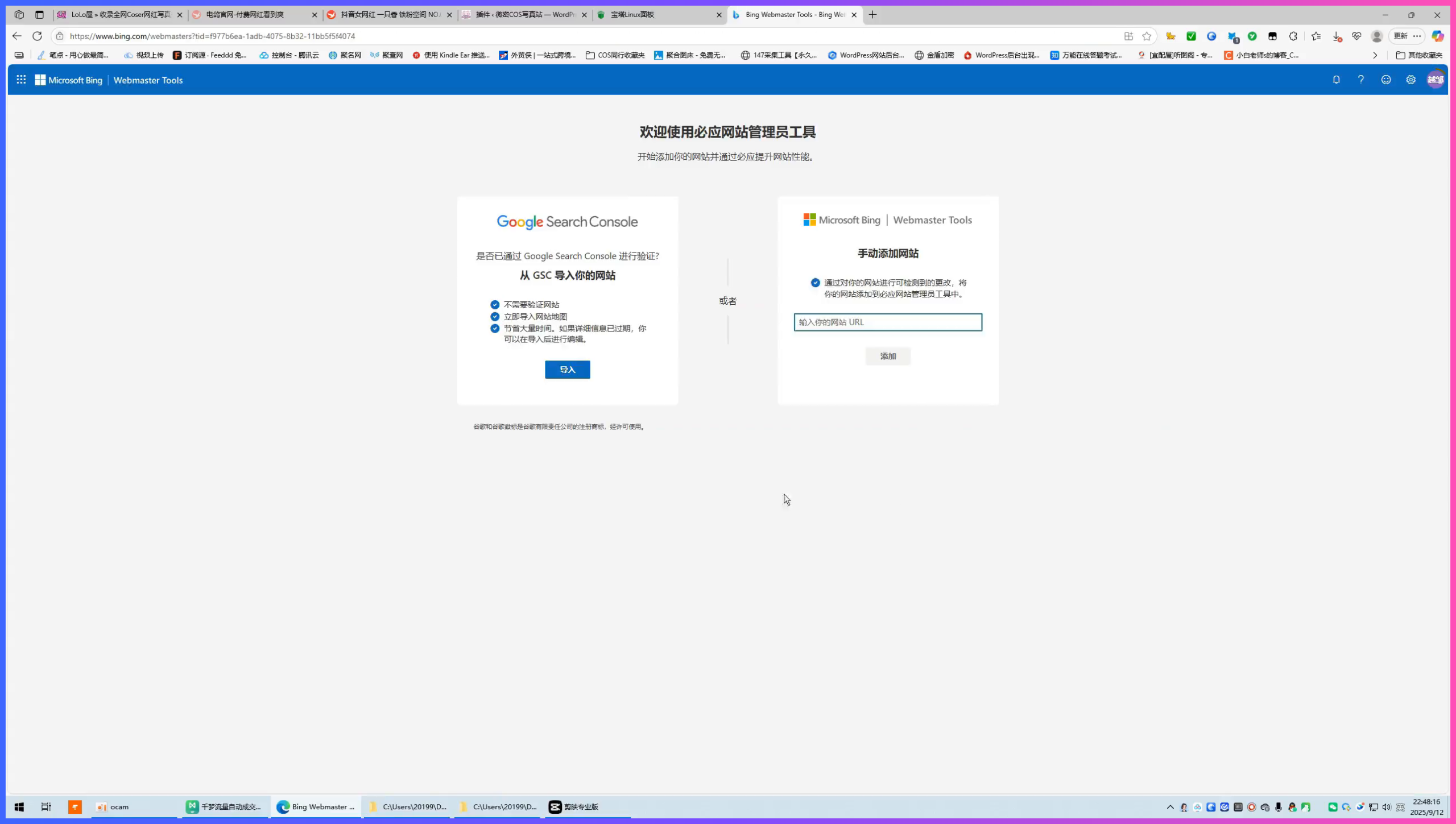Click the 更新 browser update button

point(1400,36)
